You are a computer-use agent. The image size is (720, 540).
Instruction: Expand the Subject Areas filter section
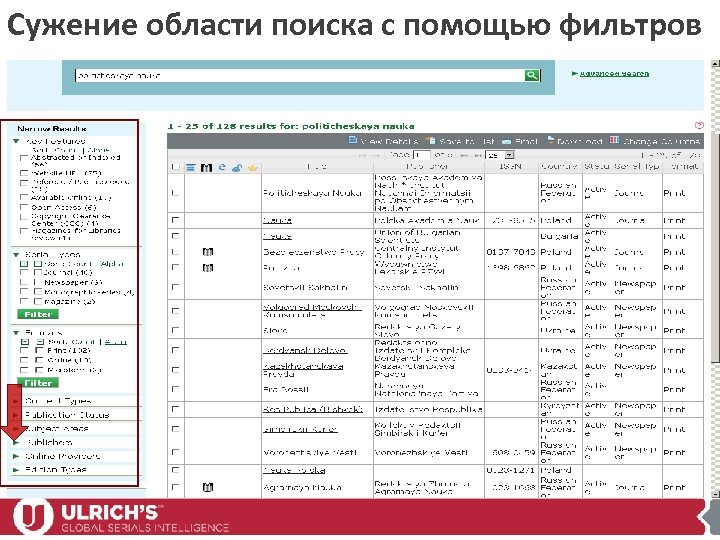(16, 428)
